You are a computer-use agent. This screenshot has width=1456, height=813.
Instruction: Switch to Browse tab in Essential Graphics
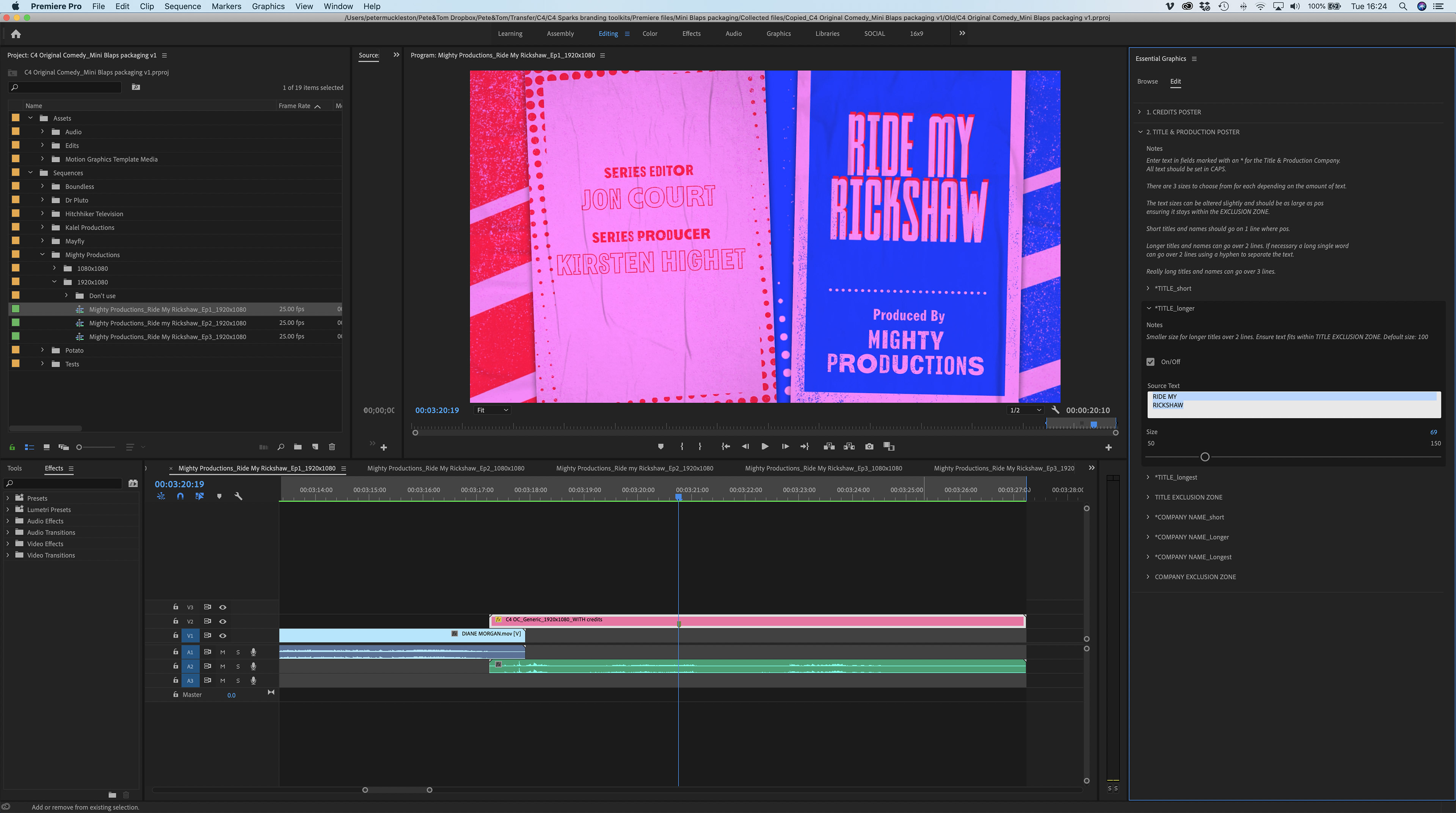point(1147,82)
